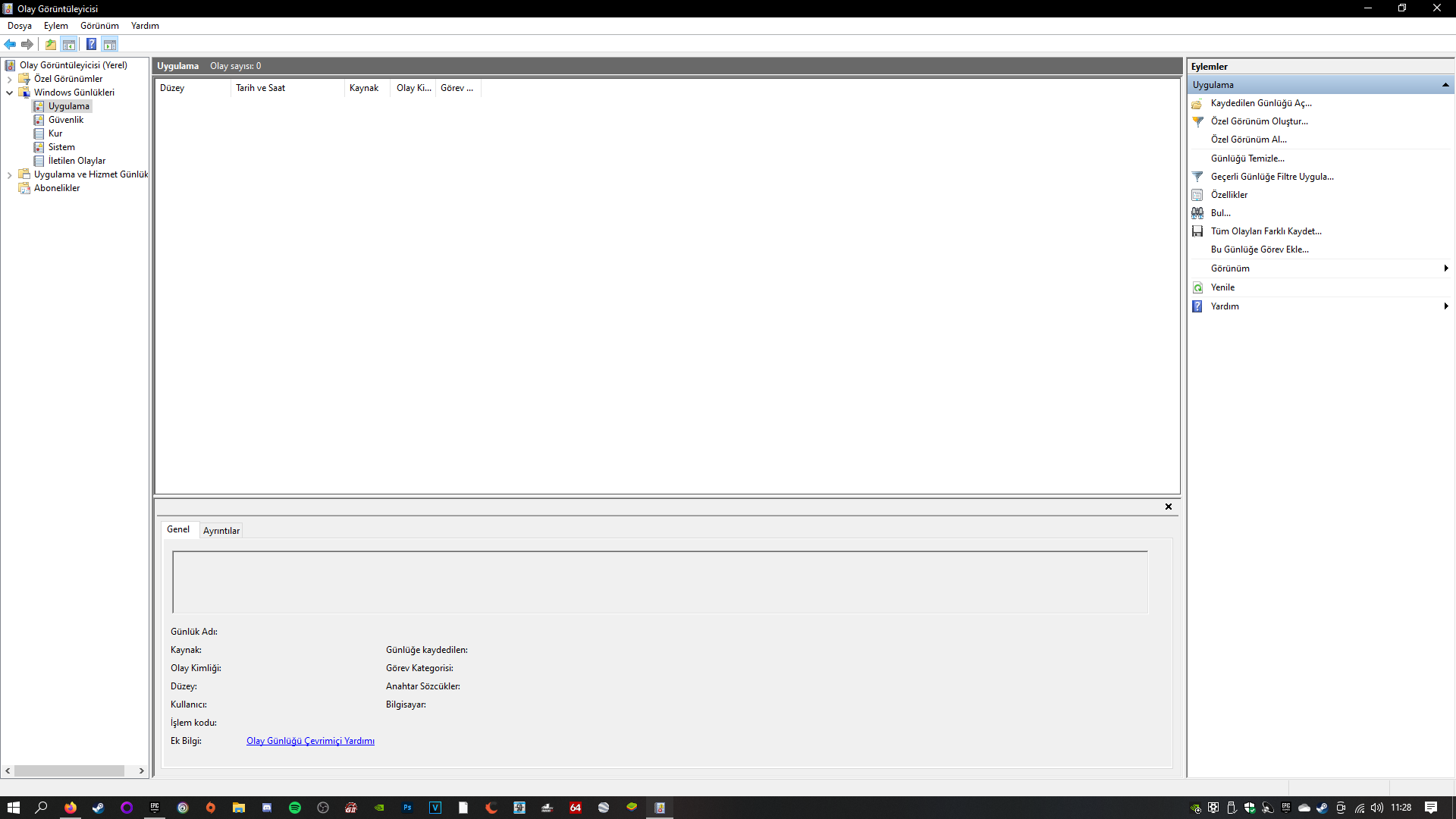1456x819 pixels.
Task: Click the Windows Günlükleri folder label
Action: point(74,93)
